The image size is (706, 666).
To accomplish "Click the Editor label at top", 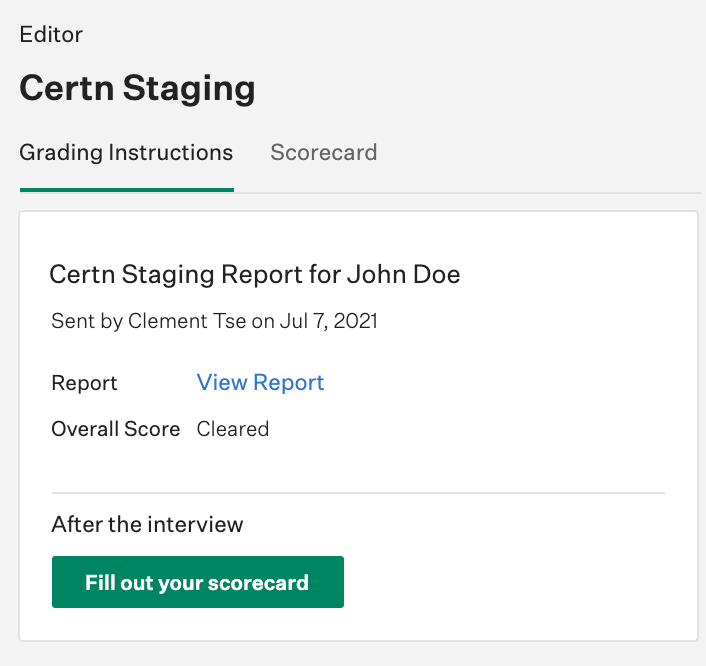I will pos(51,35).
